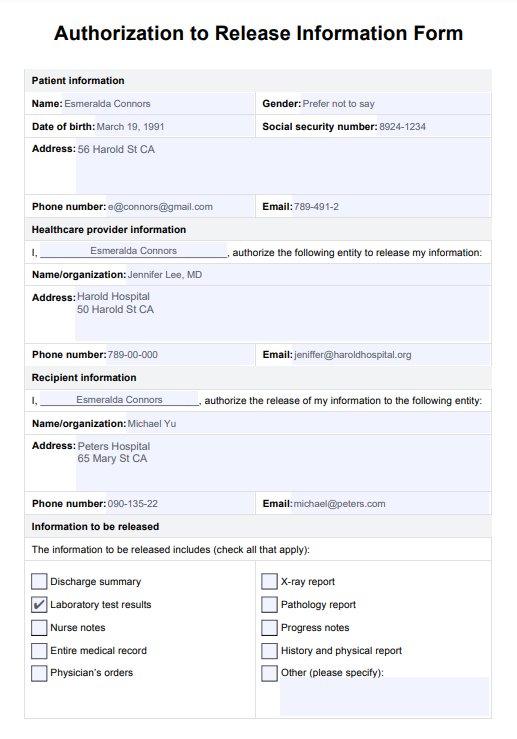Image resolution: width=517 pixels, height=739 pixels.
Task: Enable the Physician's orders checkbox
Action: pos(39,673)
